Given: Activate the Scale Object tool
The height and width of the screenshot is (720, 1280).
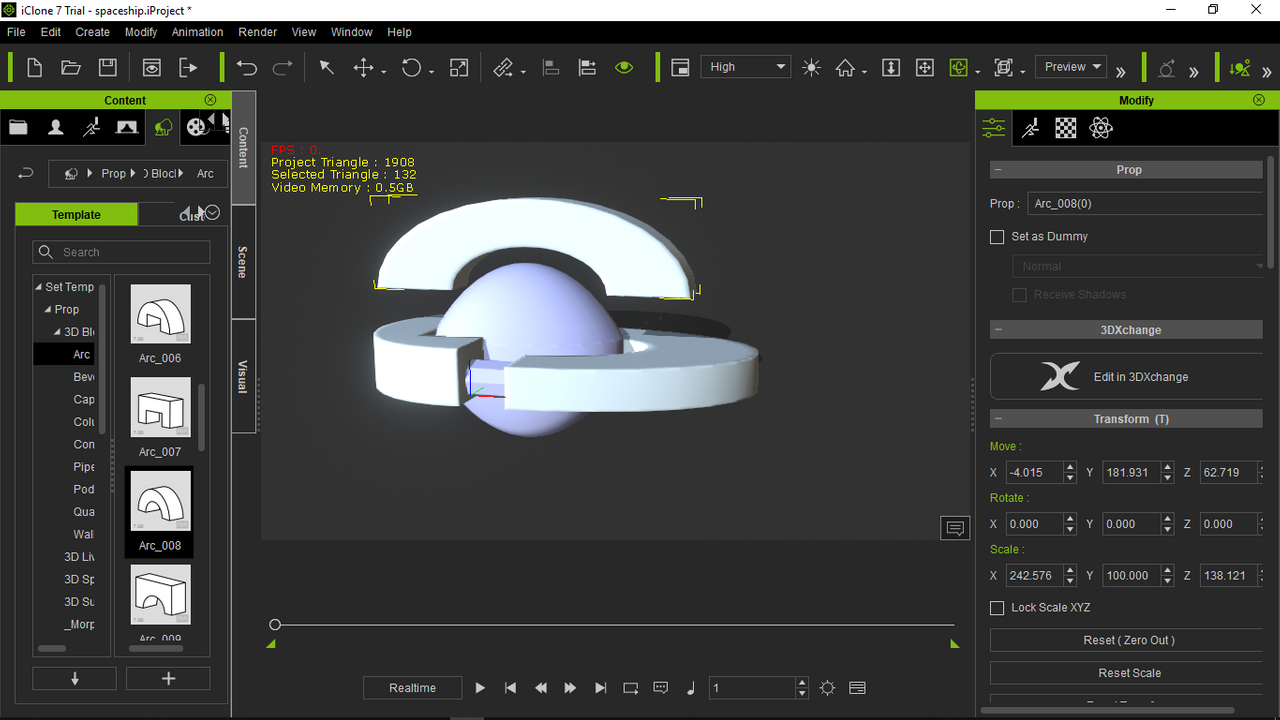Looking at the screenshot, I should [x=459, y=68].
